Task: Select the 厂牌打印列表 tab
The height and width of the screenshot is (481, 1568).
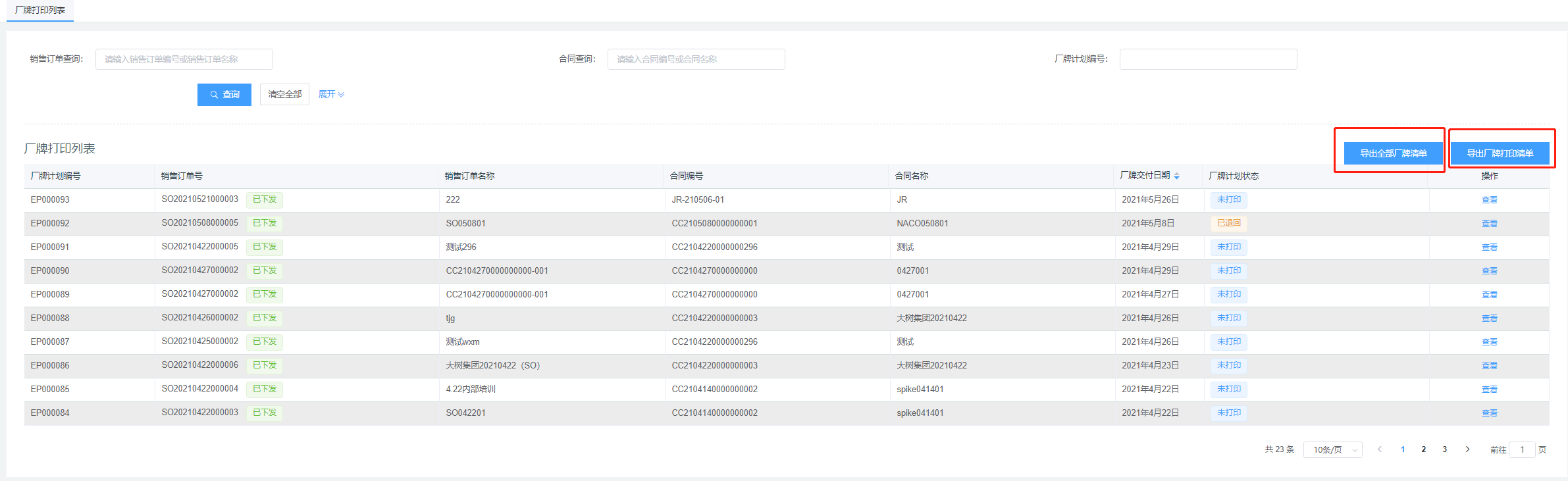Action: pyautogui.click(x=40, y=11)
